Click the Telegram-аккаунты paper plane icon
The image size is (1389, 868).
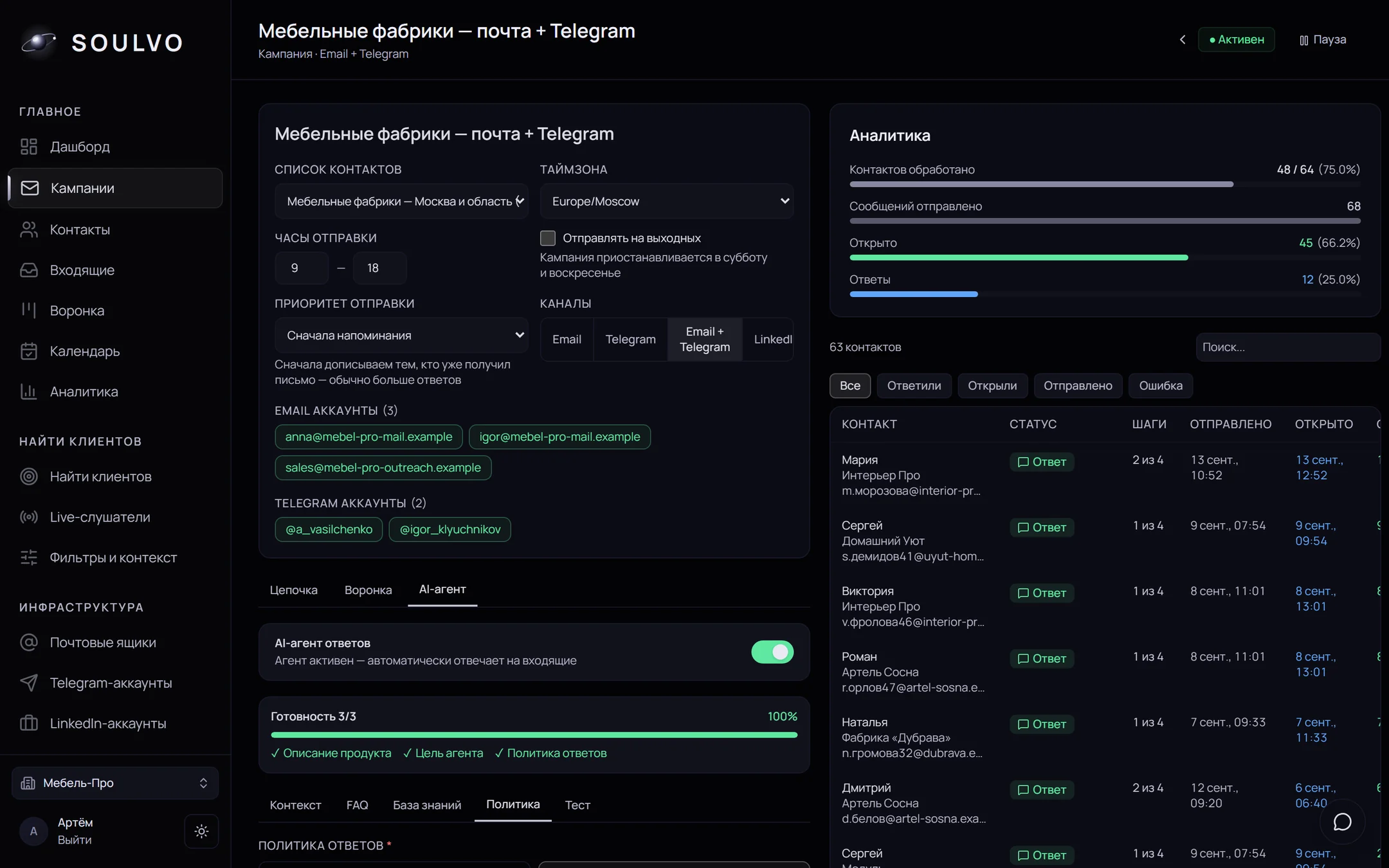click(29, 683)
